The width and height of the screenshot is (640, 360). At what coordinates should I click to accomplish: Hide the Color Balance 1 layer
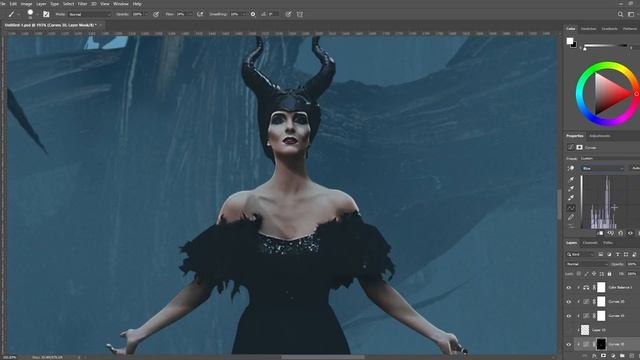569,287
